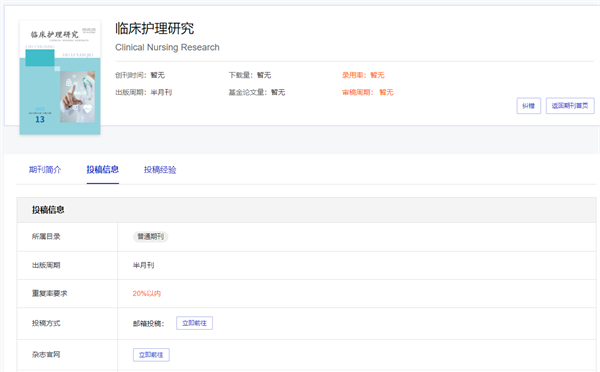Image resolution: width=600 pixels, height=372 pixels.
Task: Click the orange 审稿周期 label
Action: click(357, 92)
